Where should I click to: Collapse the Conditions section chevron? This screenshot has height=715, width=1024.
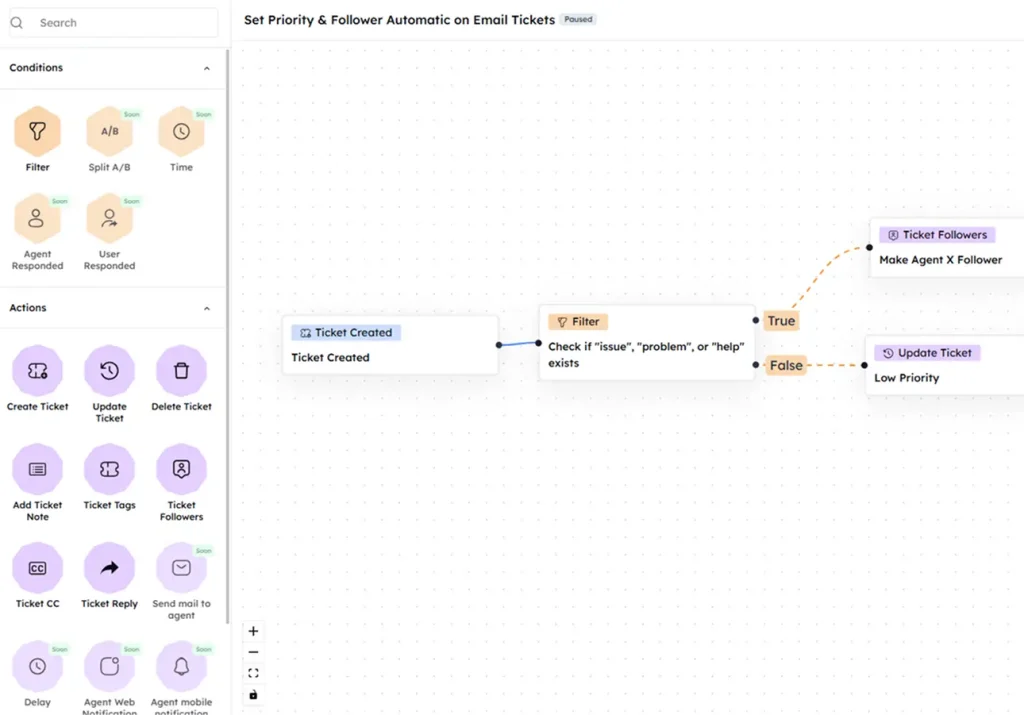[x=206, y=69]
